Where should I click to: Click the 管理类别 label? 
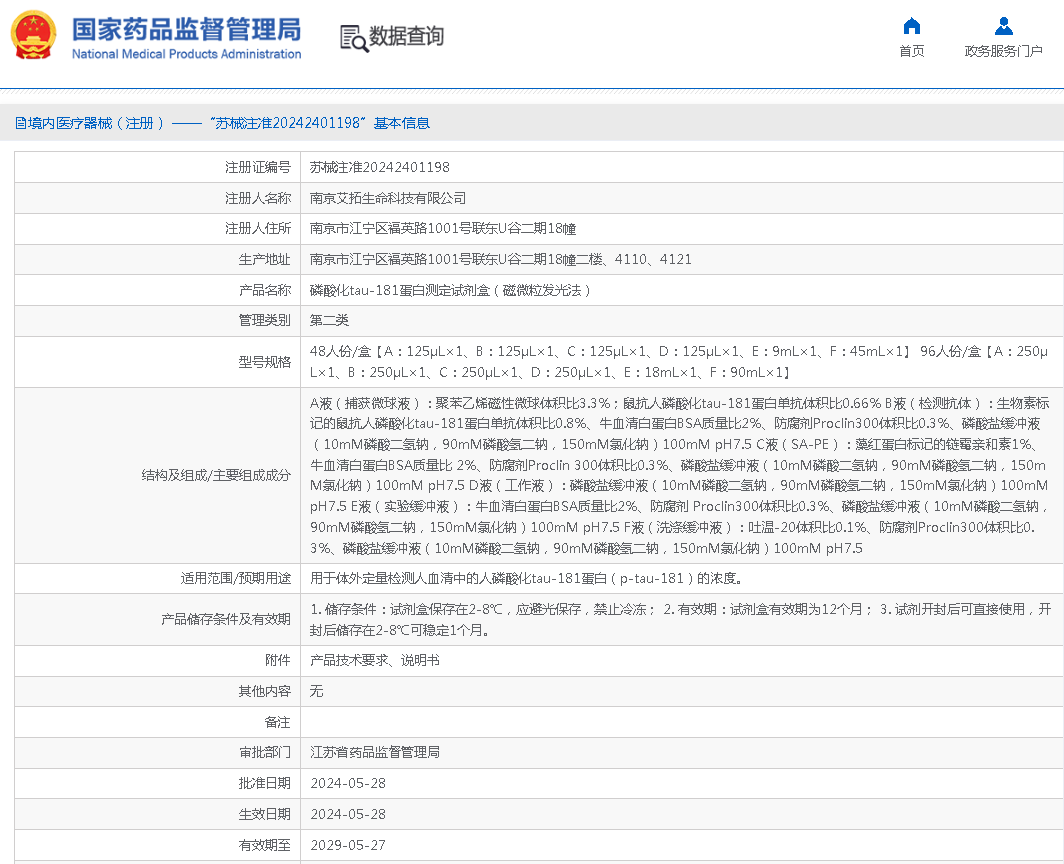tap(265, 320)
